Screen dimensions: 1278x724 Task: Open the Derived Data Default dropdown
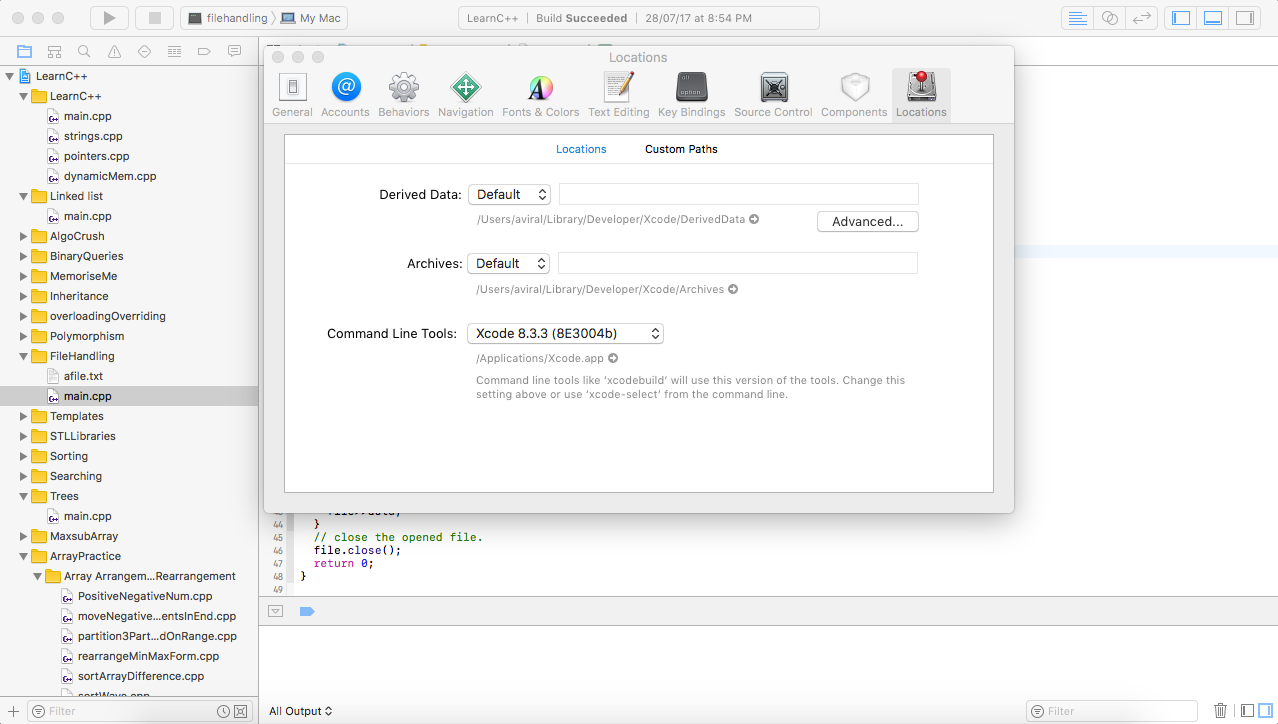pos(509,194)
